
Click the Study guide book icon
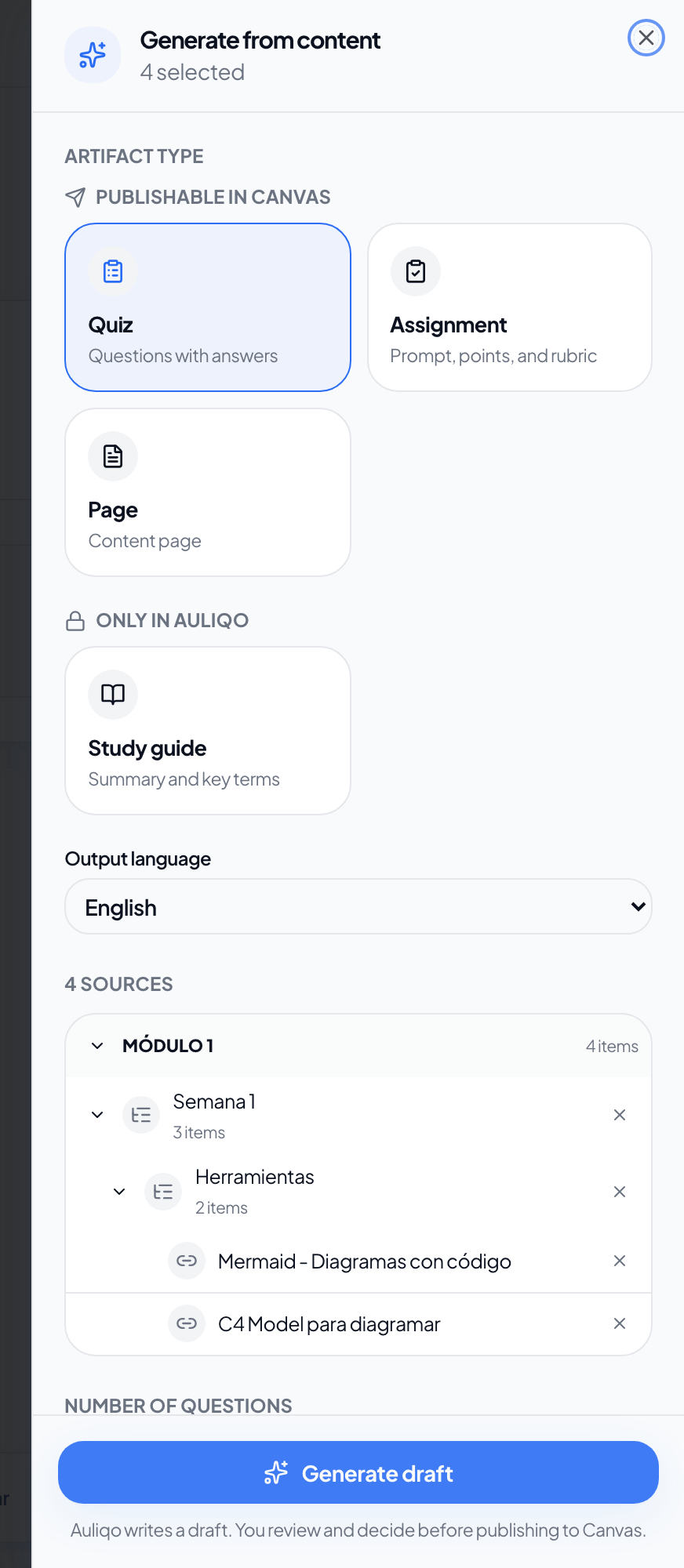(x=113, y=695)
